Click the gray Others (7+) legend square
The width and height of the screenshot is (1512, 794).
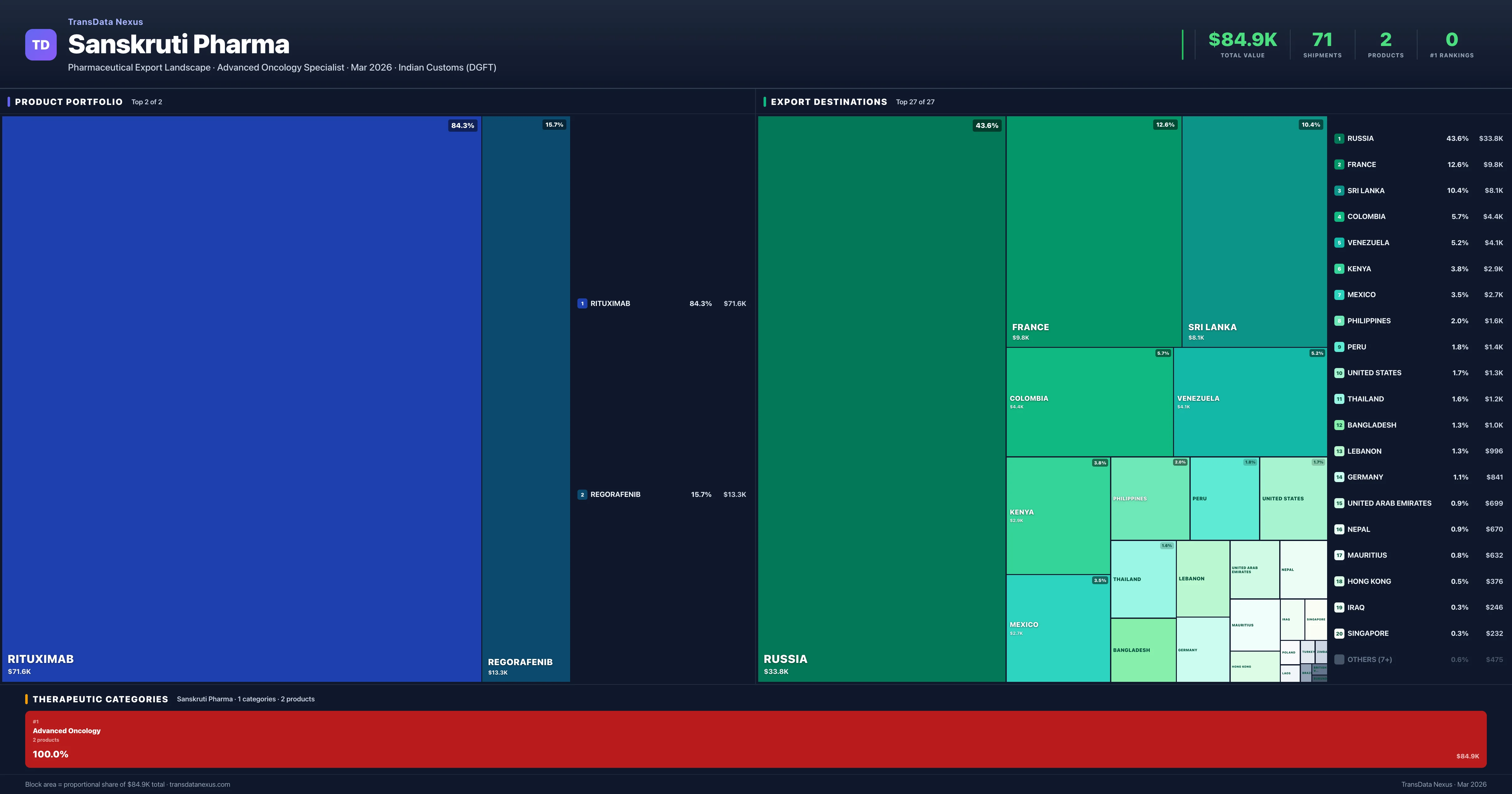(1339, 659)
